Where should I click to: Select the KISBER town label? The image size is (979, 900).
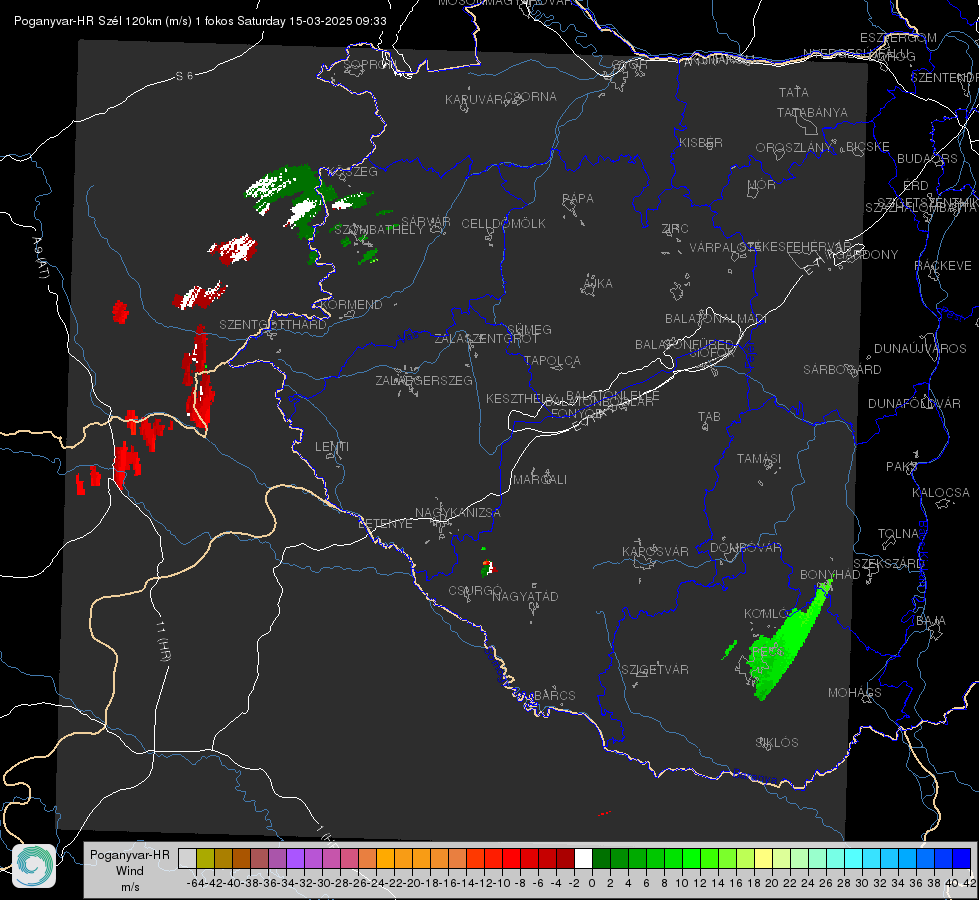click(701, 143)
